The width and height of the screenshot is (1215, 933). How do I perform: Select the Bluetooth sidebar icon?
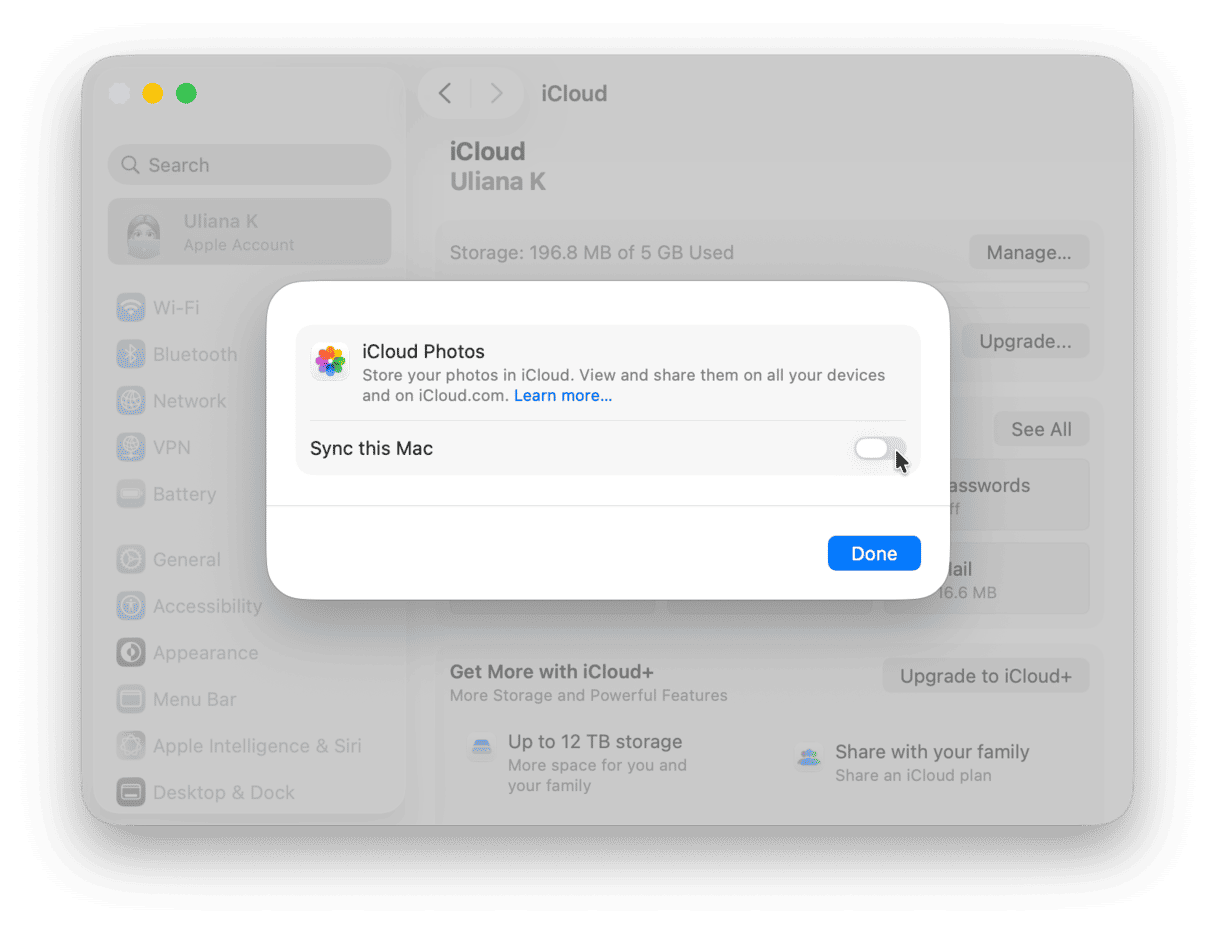[131, 355]
